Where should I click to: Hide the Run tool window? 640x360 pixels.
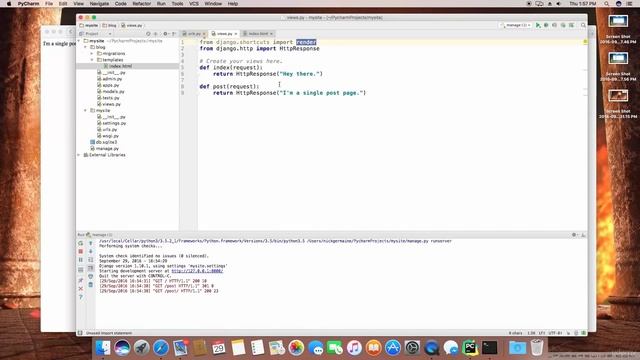pyautogui.click(x=583, y=235)
